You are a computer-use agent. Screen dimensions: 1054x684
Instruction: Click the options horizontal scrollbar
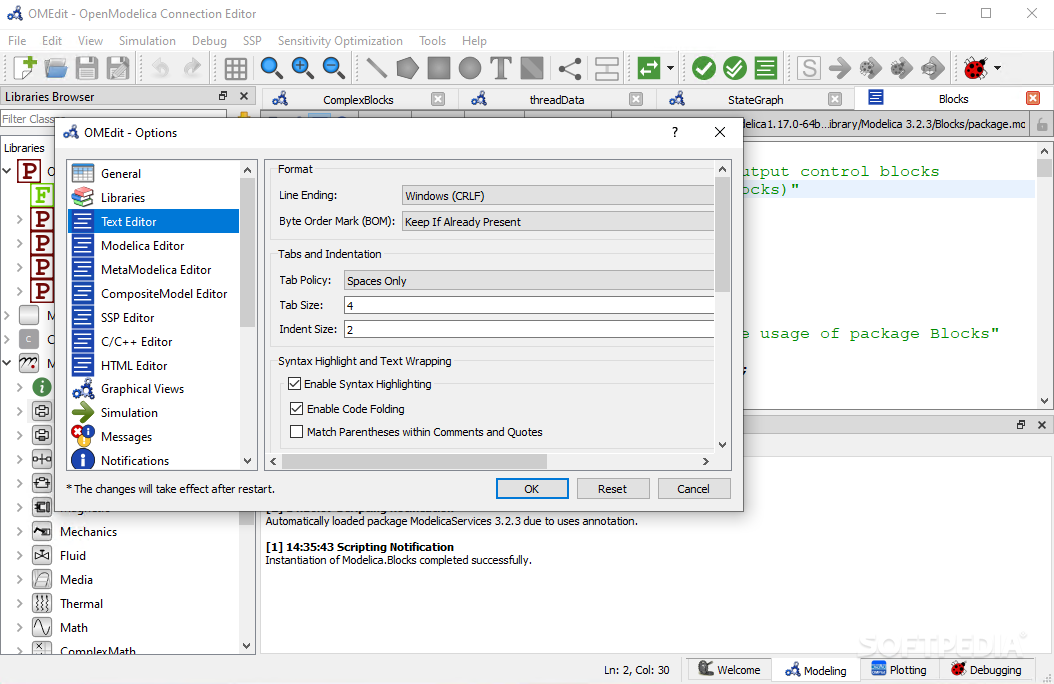click(414, 461)
